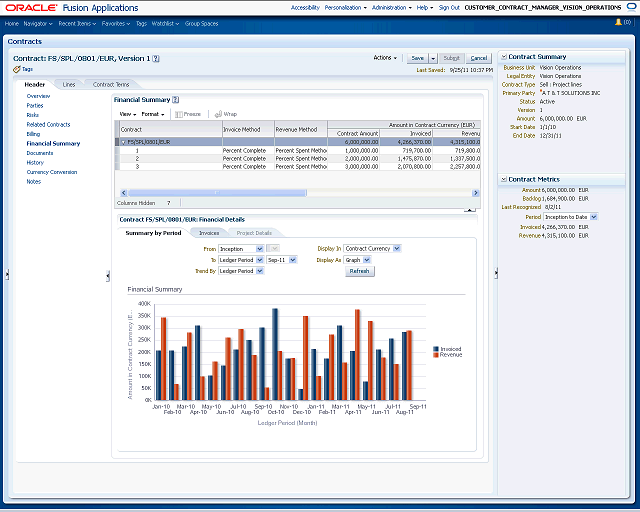This screenshot has width=640, height=512.
Task: Click the Freeze toolbar icon
Action: pos(178,114)
